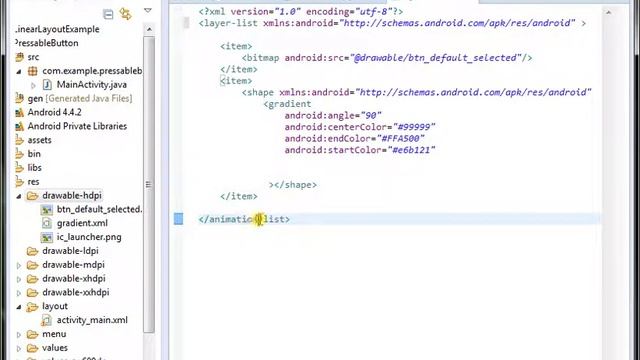
Task: Select the res folder icon
Action: 19,182
